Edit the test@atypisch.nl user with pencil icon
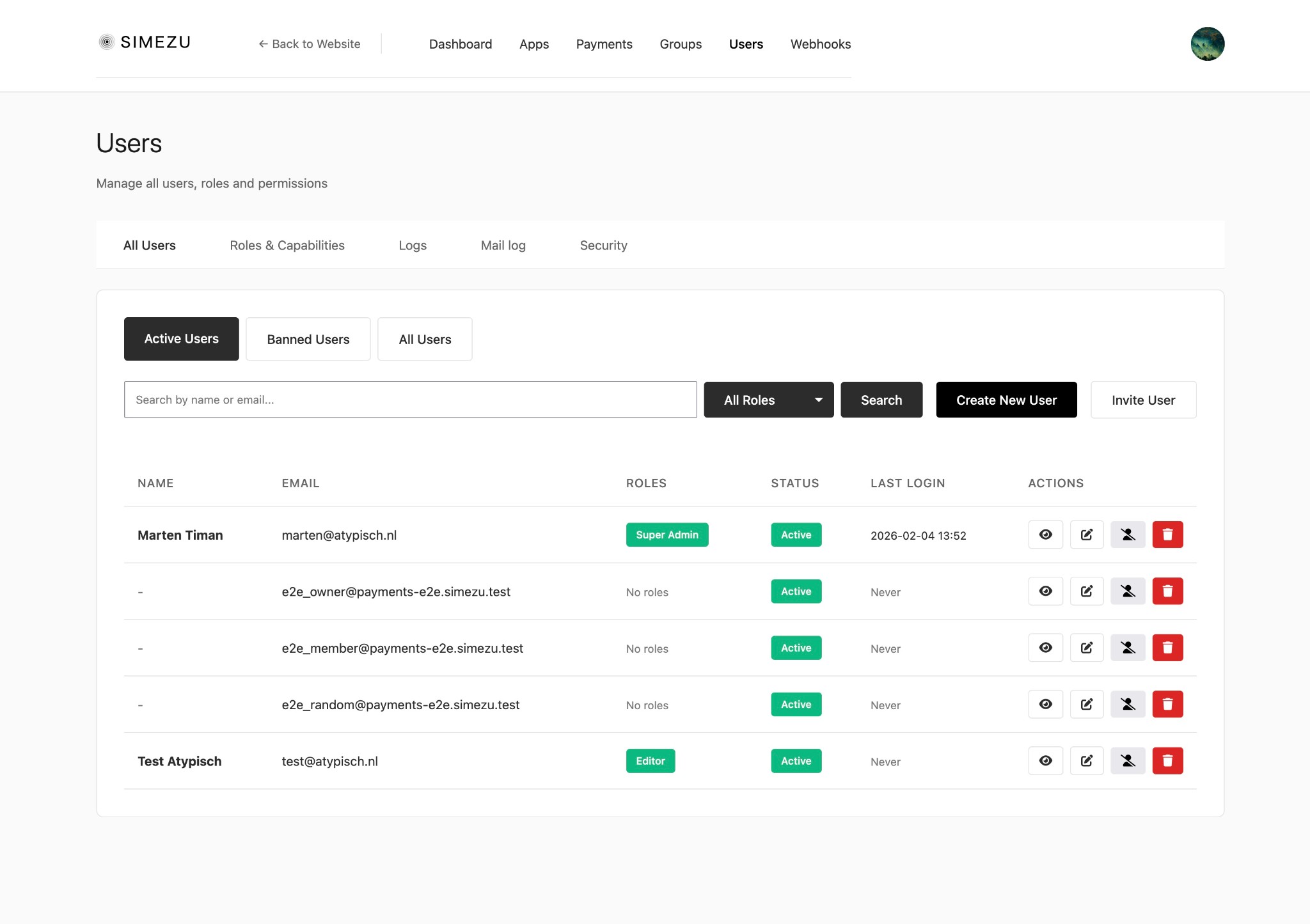 (x=1086, y=761)
